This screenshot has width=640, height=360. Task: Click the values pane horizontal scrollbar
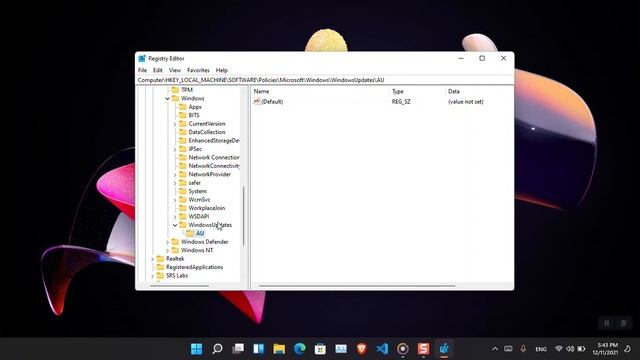point(357,286)
